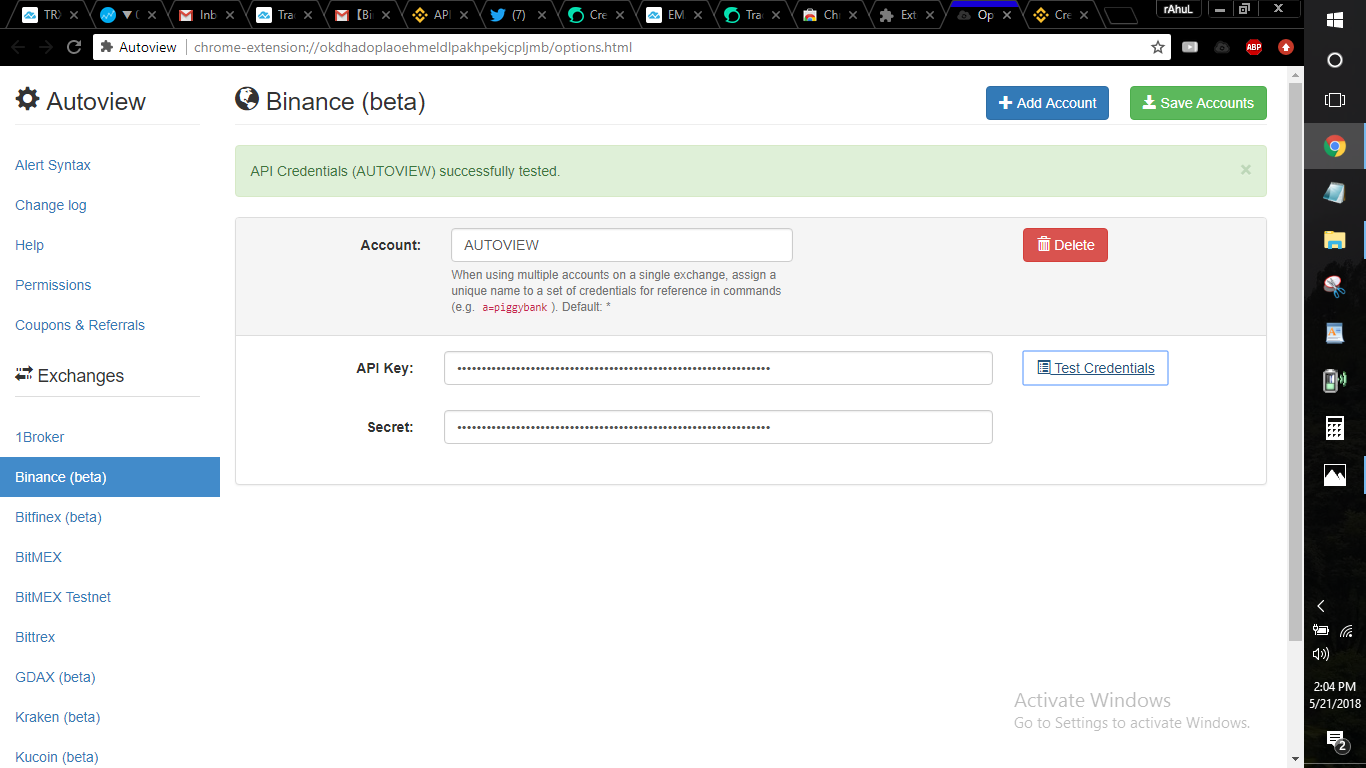Test the Binance API credentials
The width and height of the screenshot is (1366, 768).
coord(1095,368)
